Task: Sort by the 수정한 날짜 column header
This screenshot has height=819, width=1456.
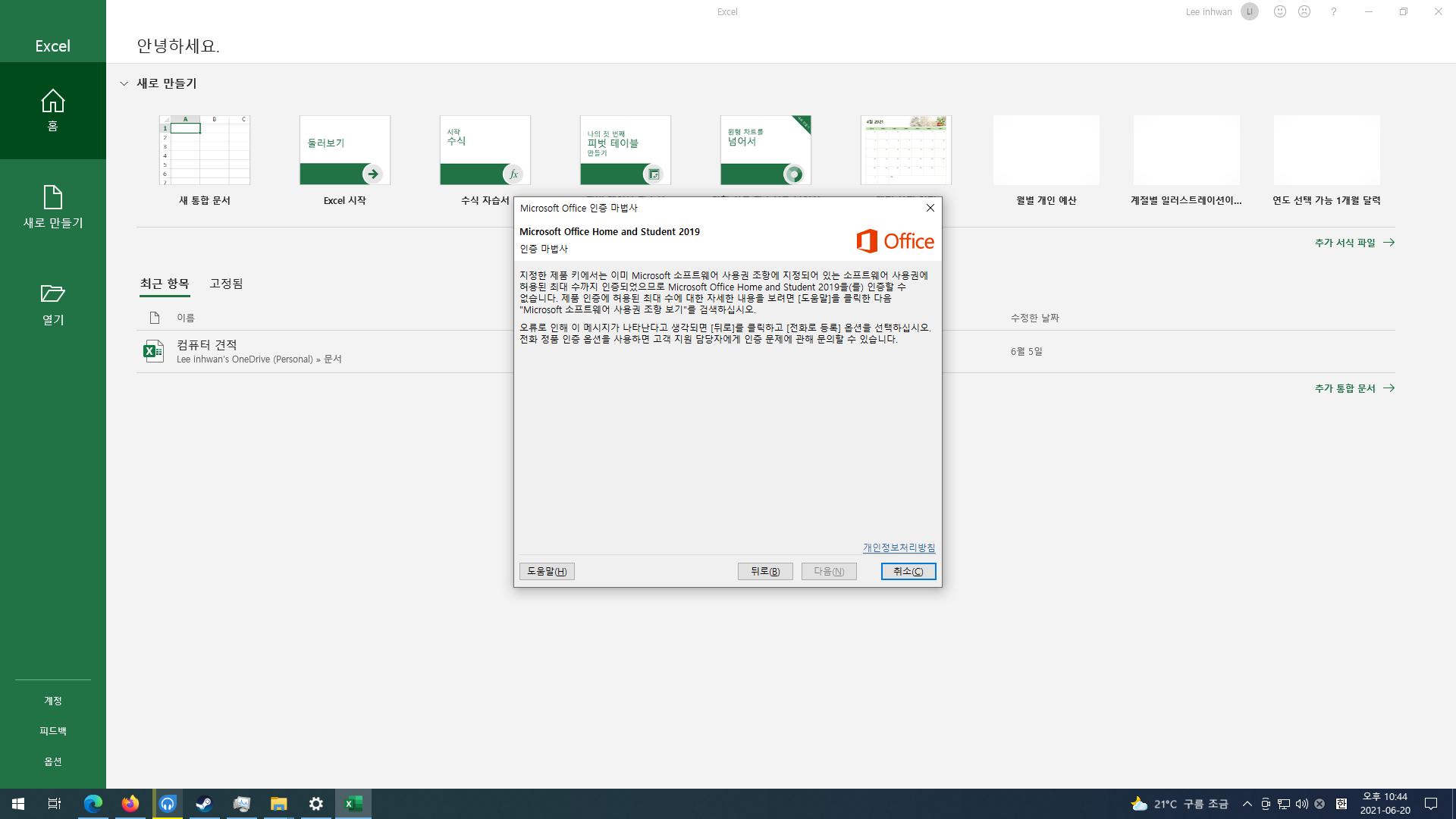Action: [x=1035, y=318]
